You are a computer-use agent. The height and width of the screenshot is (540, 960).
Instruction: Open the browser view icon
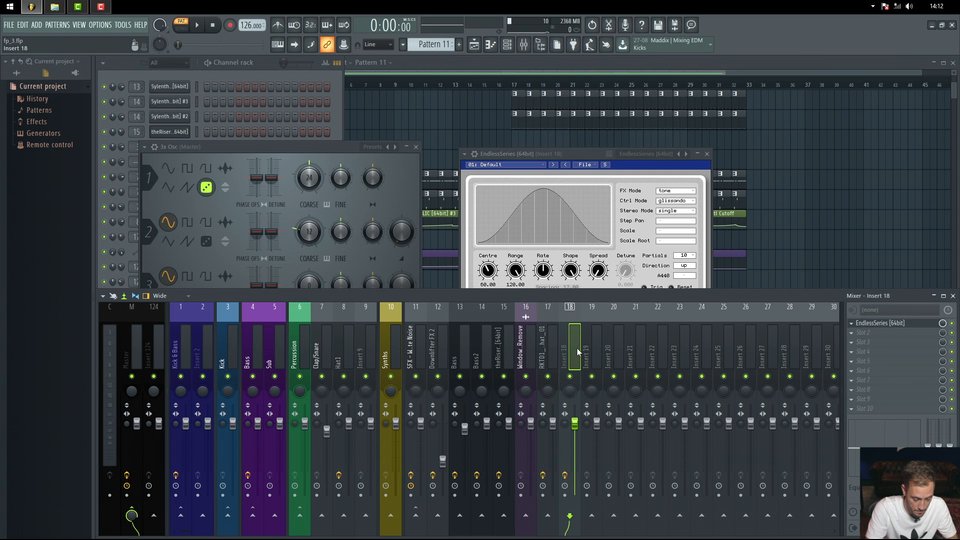tap(540, 44)
